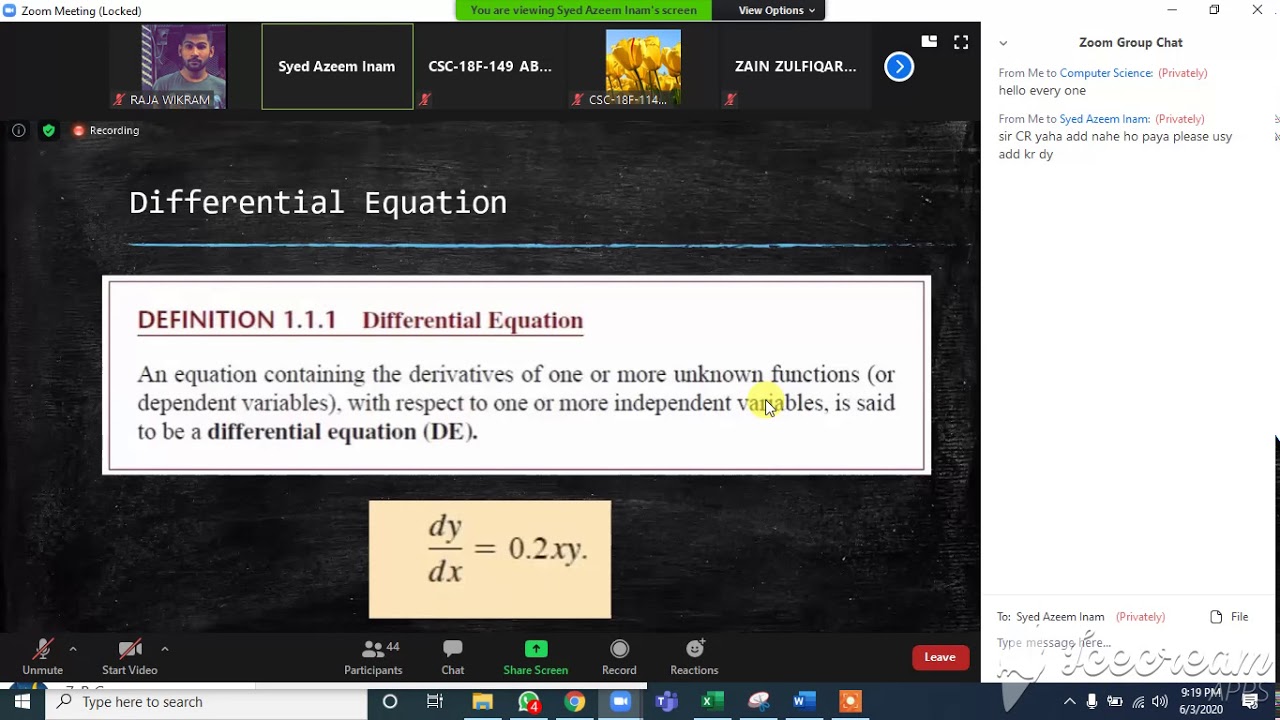This screenshot has height=720, width=1280.
Task: Select the yellow tulips participant thumbnail
Action: point(642,67)
